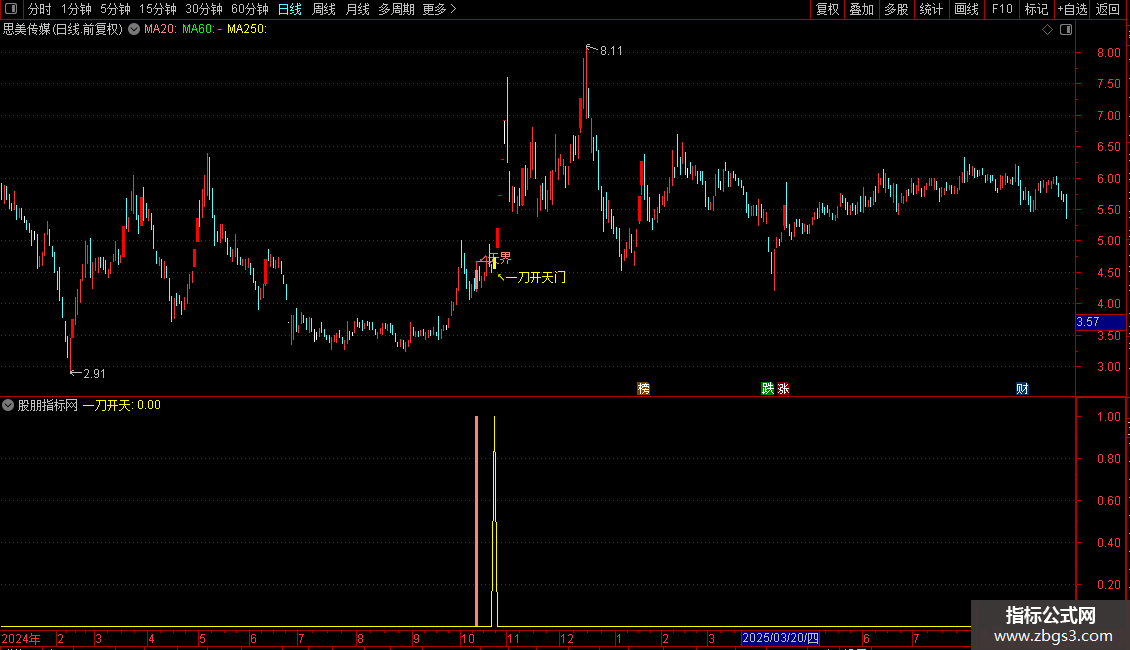
Task: Click the MA20 indicator label
Action: click(x=160, y=29)
